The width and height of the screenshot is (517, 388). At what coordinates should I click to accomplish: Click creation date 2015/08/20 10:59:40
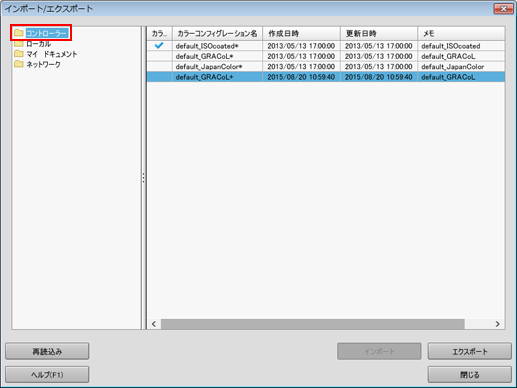[301, 77]
